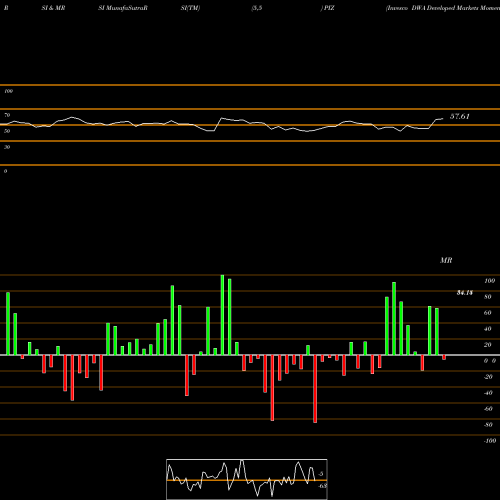Click the last small red bar of MR histogram
Screen dimensions: 500x500
444,357
